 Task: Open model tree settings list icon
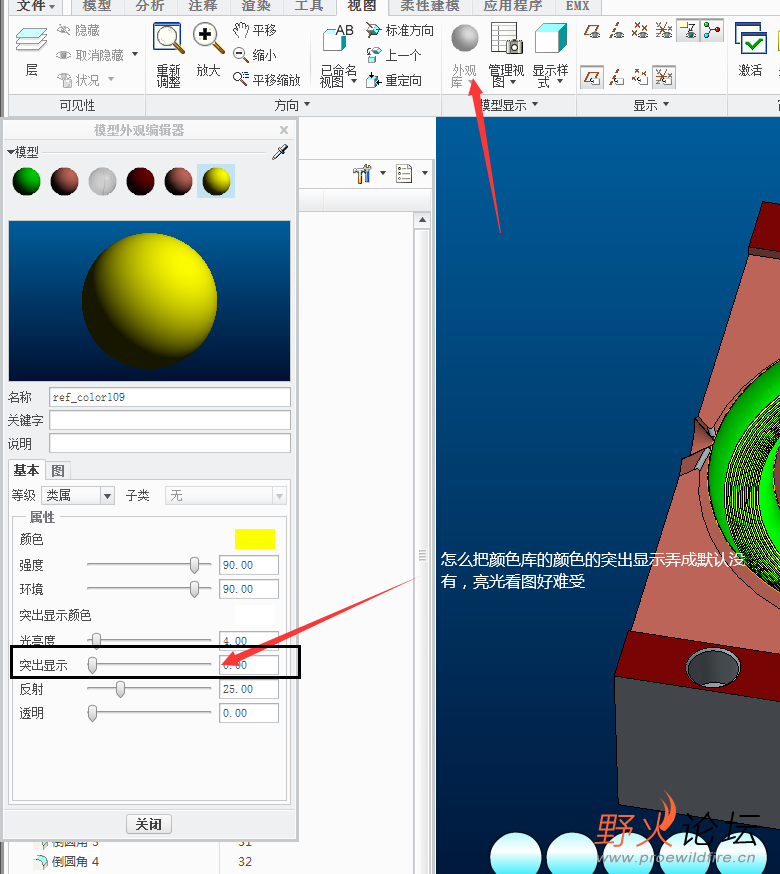pos(404,173)
